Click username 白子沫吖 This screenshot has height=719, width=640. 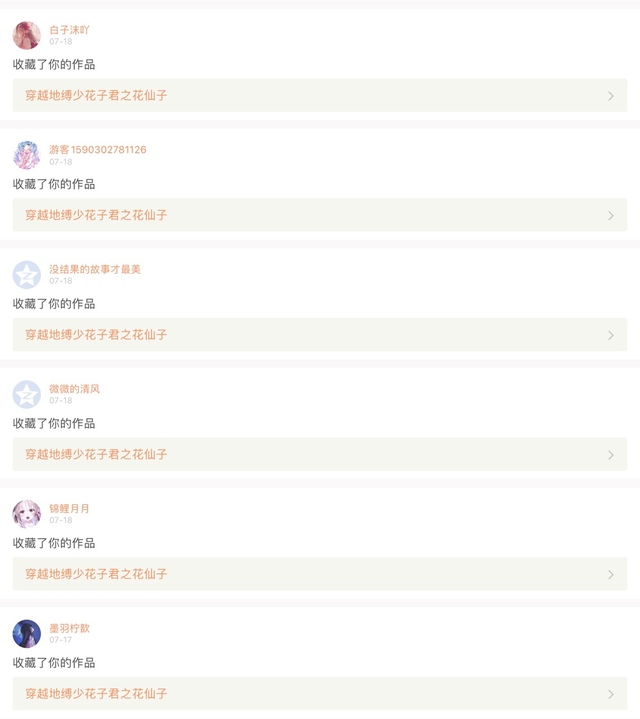69,30
